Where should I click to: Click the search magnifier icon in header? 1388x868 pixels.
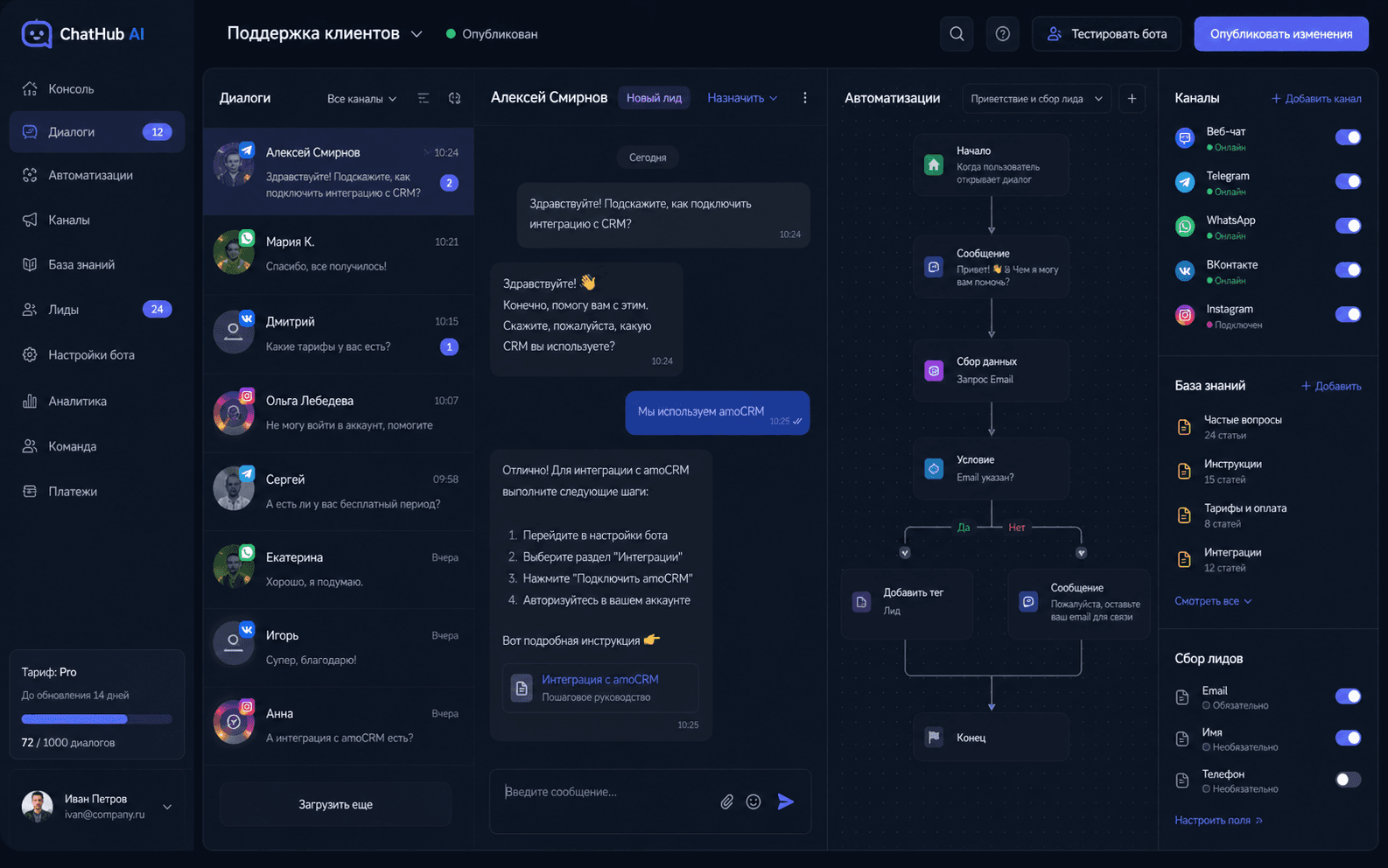coord(957,34)
